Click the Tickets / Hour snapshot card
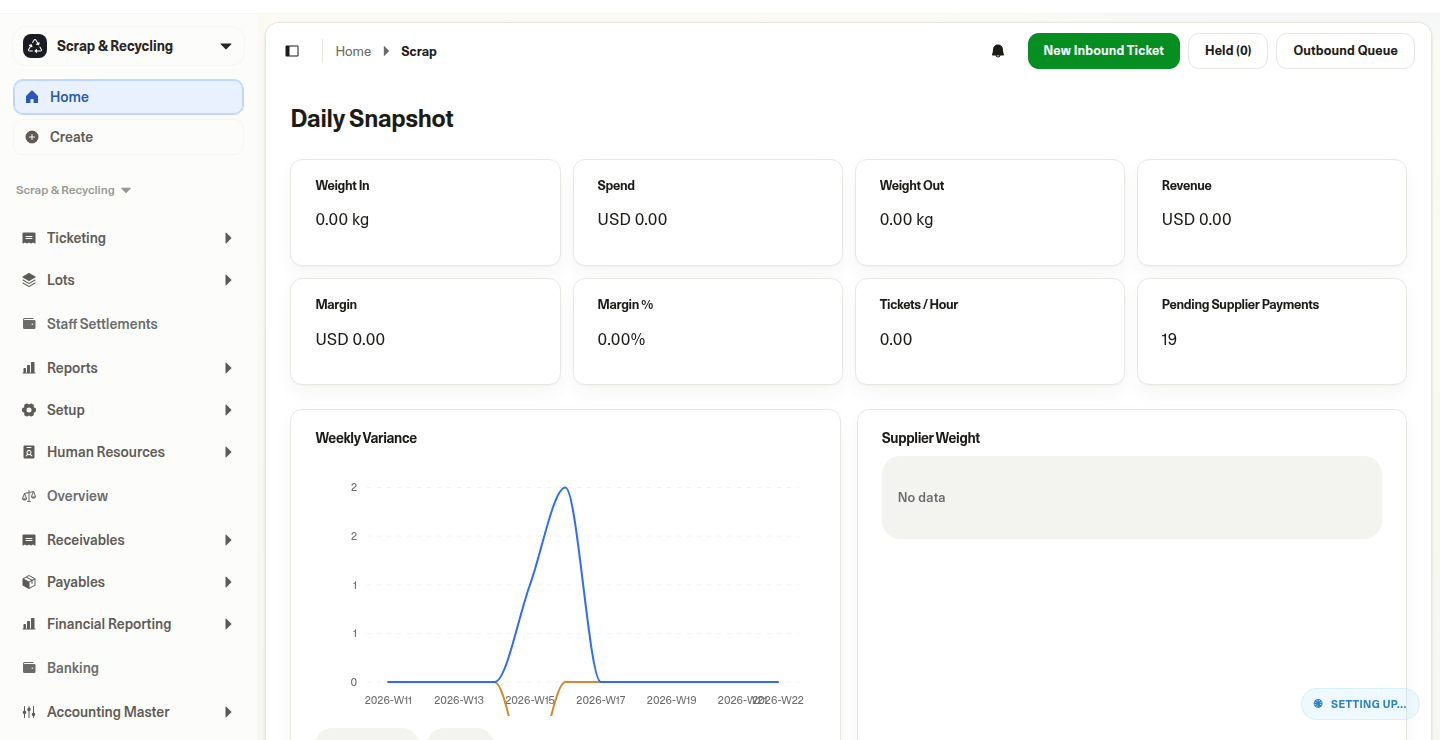 (990, 331)
